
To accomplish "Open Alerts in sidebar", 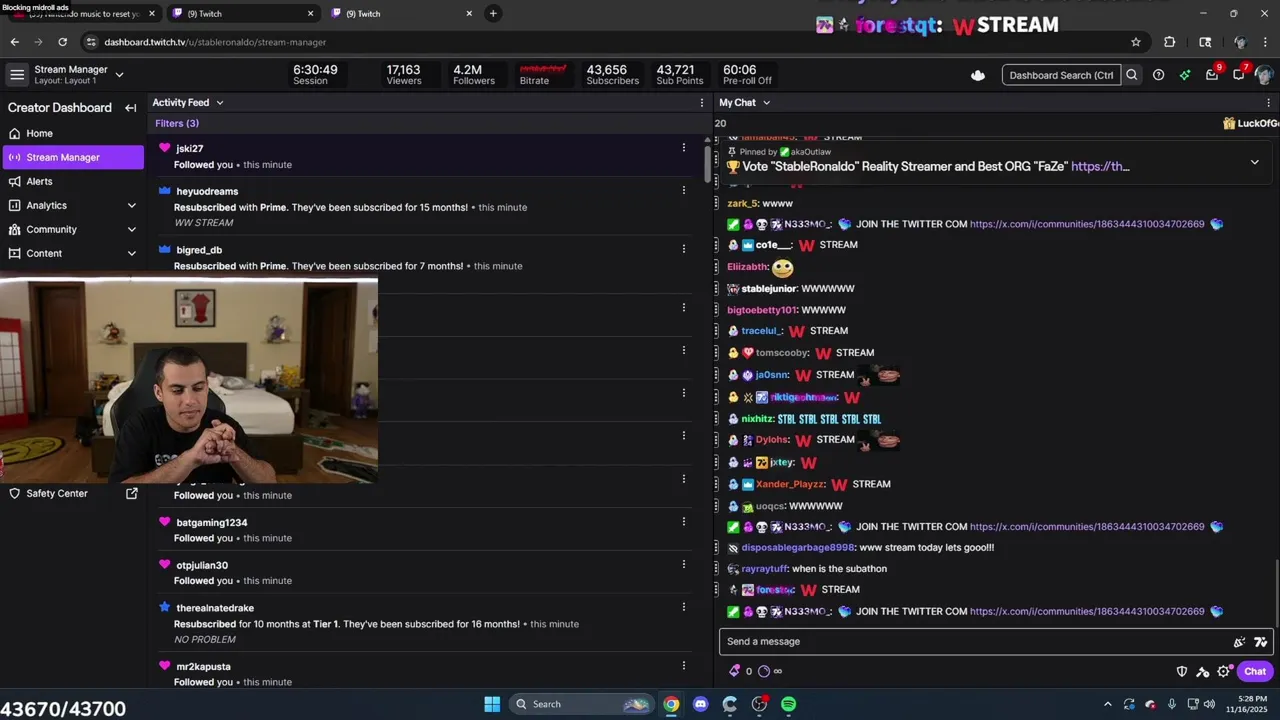I will 72,181.
